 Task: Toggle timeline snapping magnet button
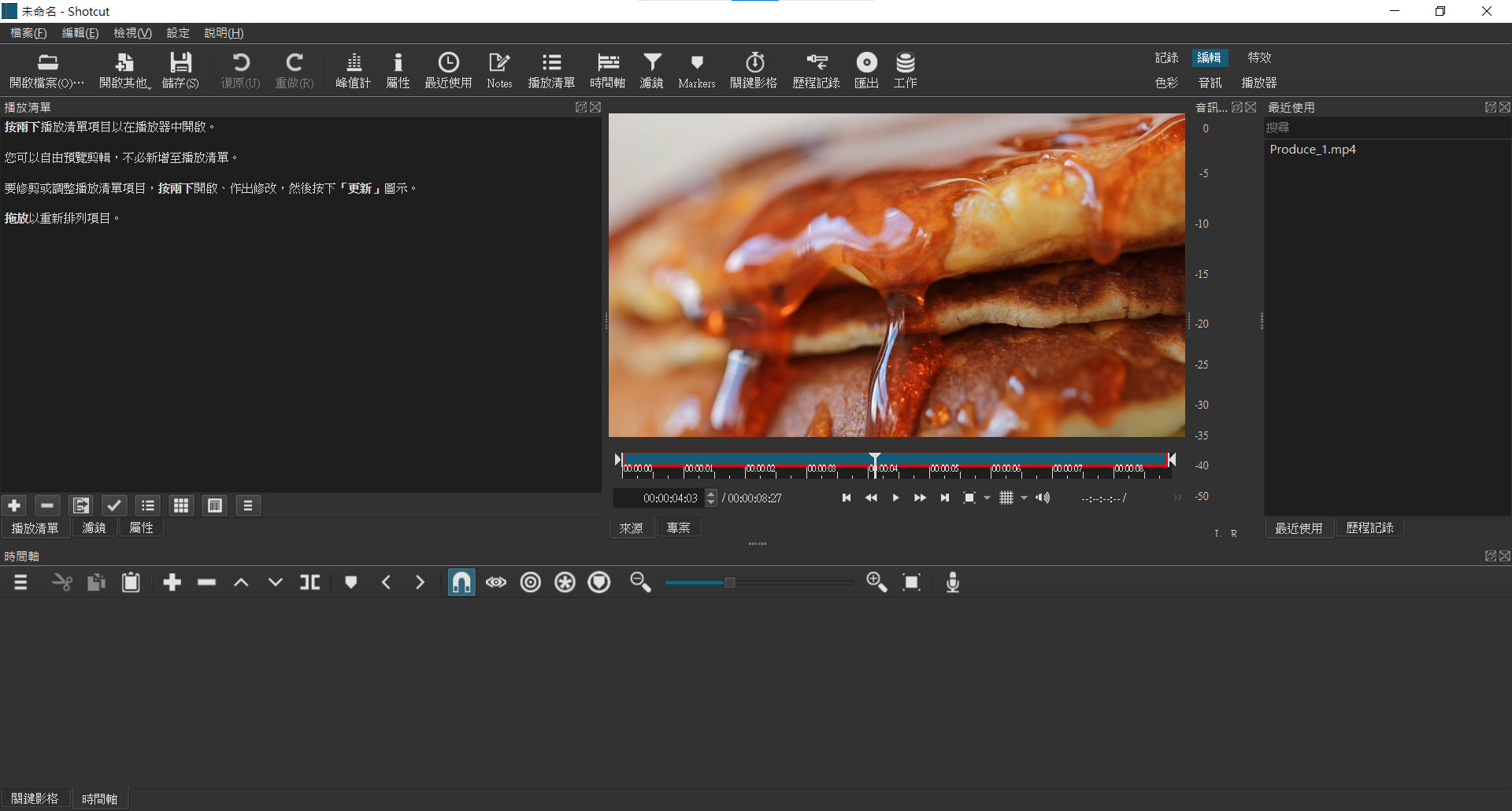461,583
